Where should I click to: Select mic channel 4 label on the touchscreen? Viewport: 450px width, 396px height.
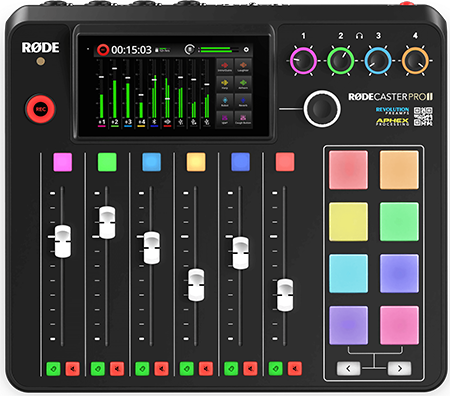point(141,122)
